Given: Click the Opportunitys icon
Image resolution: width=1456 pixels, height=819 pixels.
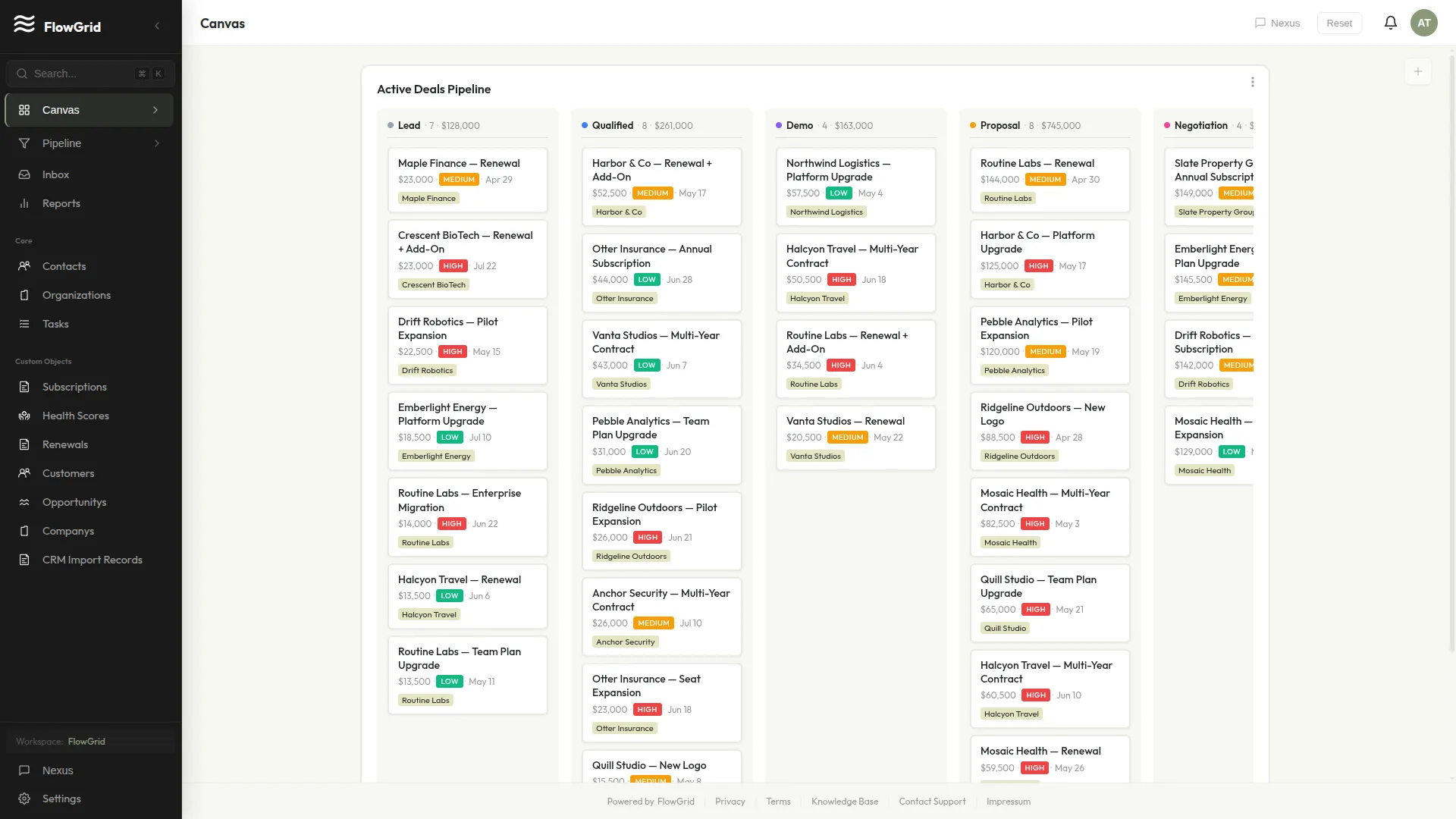Looking at the screenshot, I should coord(24,502).
